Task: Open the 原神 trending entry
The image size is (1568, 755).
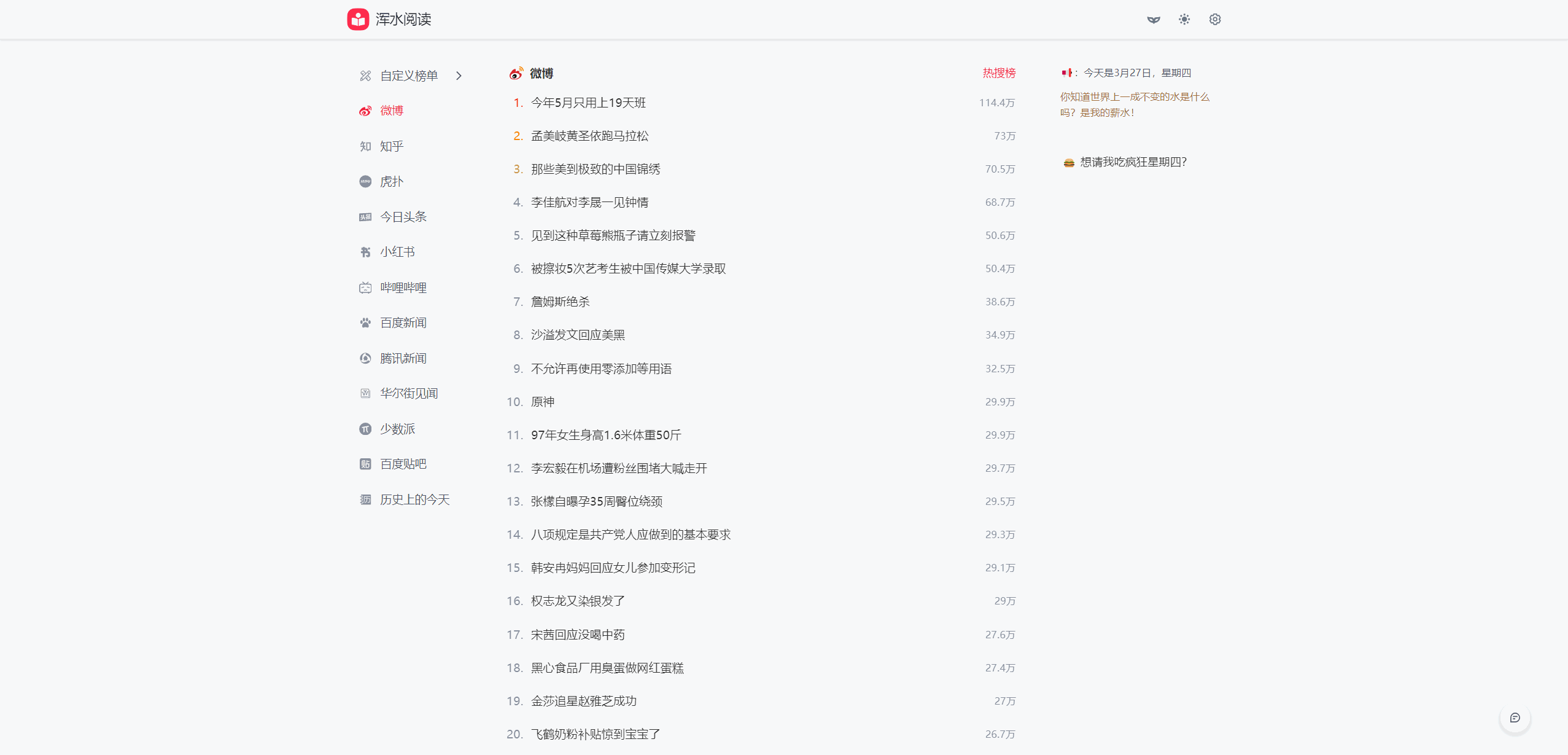Action: pos(542,402)
